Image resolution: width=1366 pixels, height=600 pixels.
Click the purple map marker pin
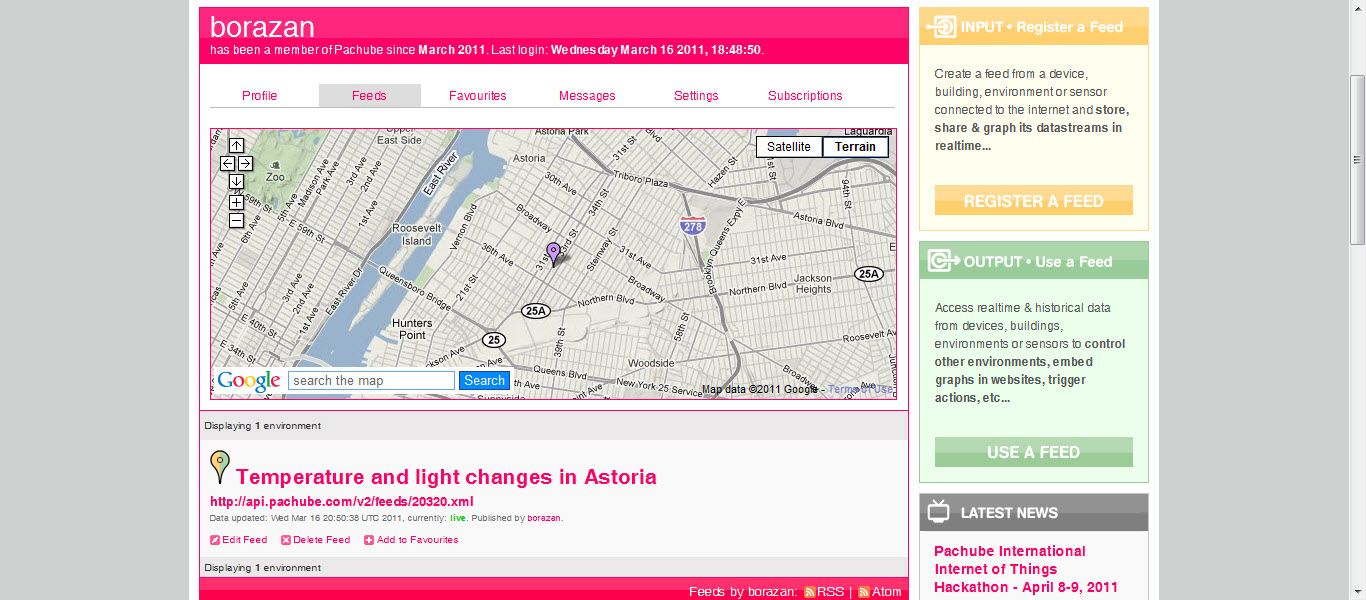click(x=553, y=252)
